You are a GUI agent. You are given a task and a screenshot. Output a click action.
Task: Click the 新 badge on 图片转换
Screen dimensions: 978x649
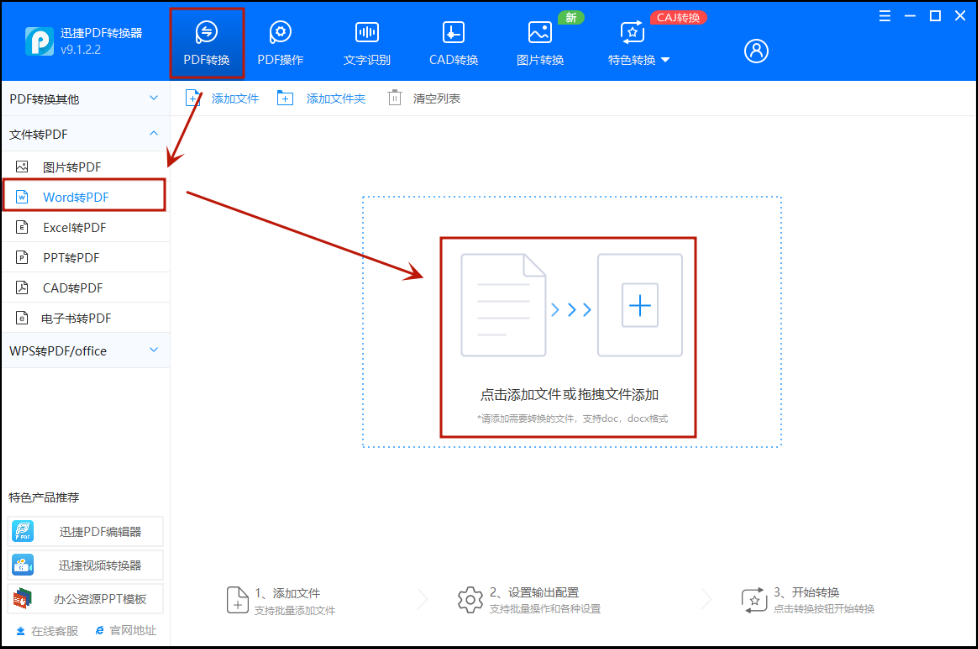tap(571, 17)
